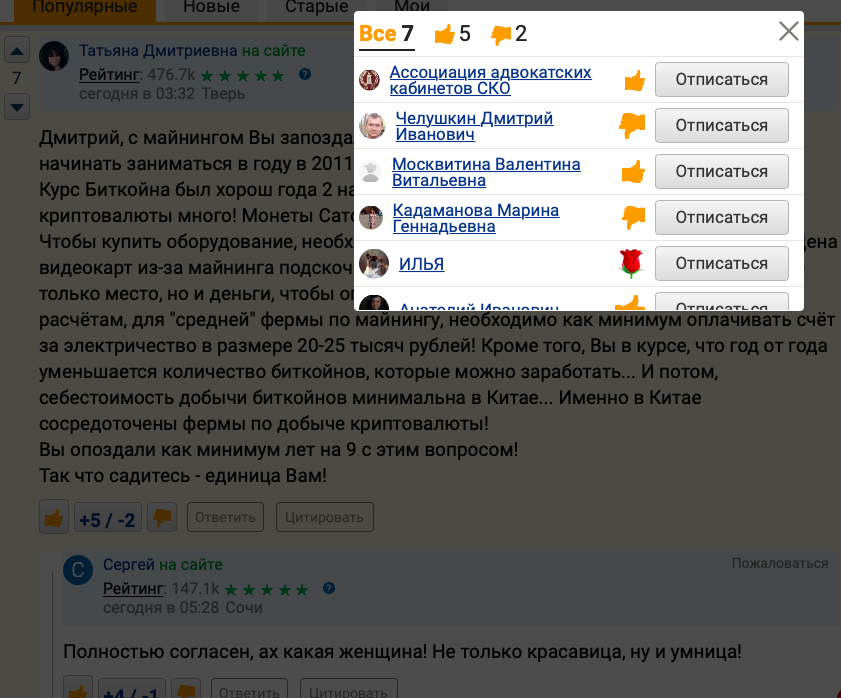The image size is (841, 698).
Task: Close the voters popup with X
Action: pos(788,32)
